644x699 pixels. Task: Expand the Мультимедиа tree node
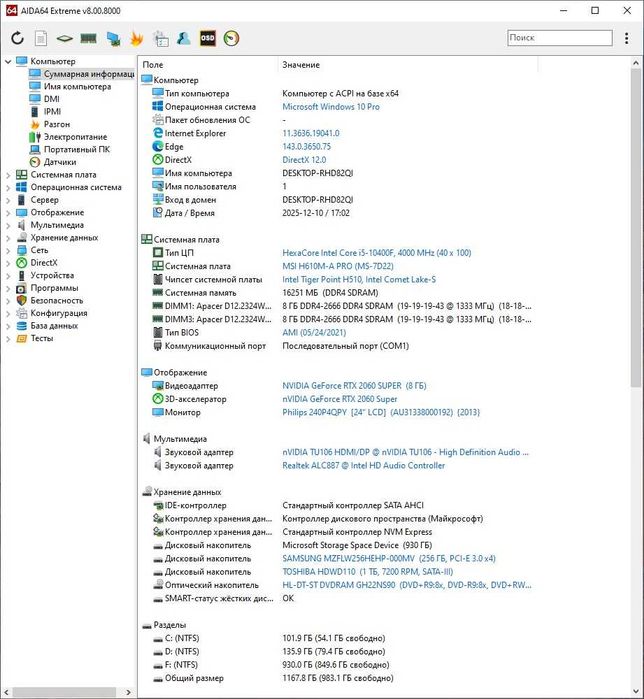pos(8,226)
